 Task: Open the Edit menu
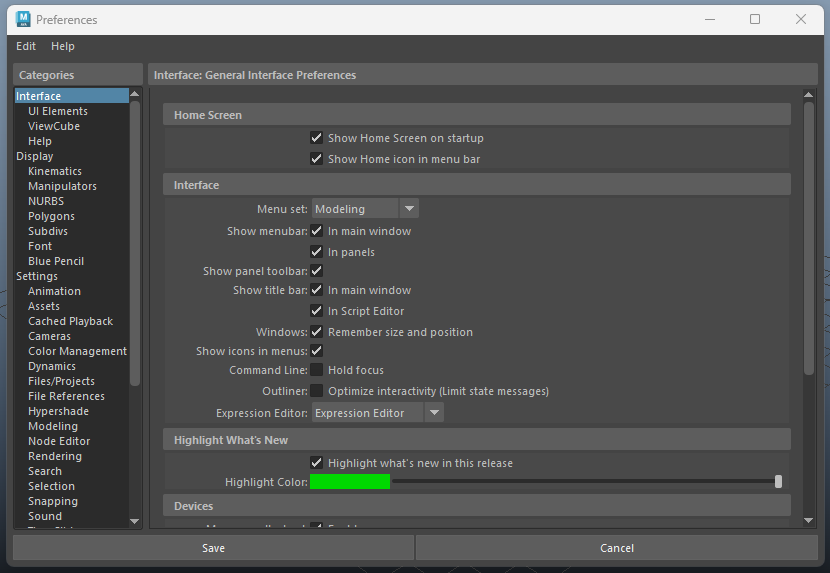[x=26, y=46]
